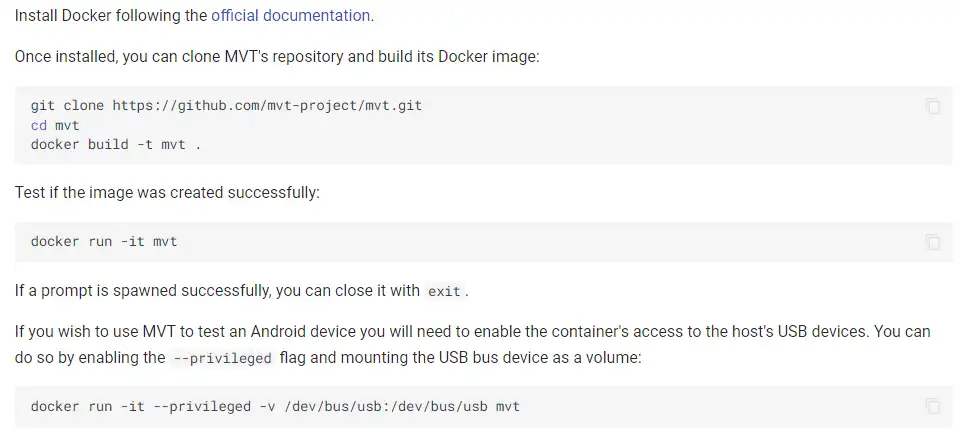The image size is (960, 435).
Task: Click the 'If you wish to use MVT' paragraph
Action: point(472,331)
